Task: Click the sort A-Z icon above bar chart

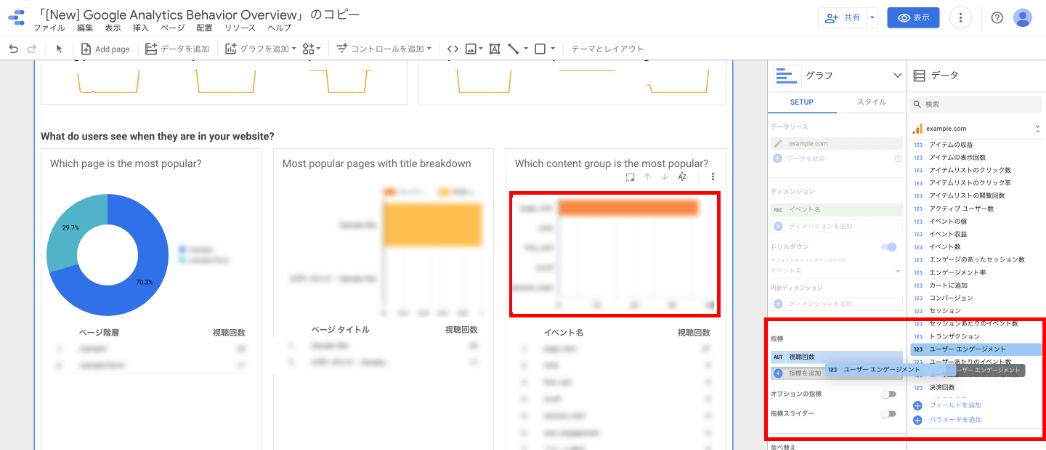Action: [x=682, y=177]
